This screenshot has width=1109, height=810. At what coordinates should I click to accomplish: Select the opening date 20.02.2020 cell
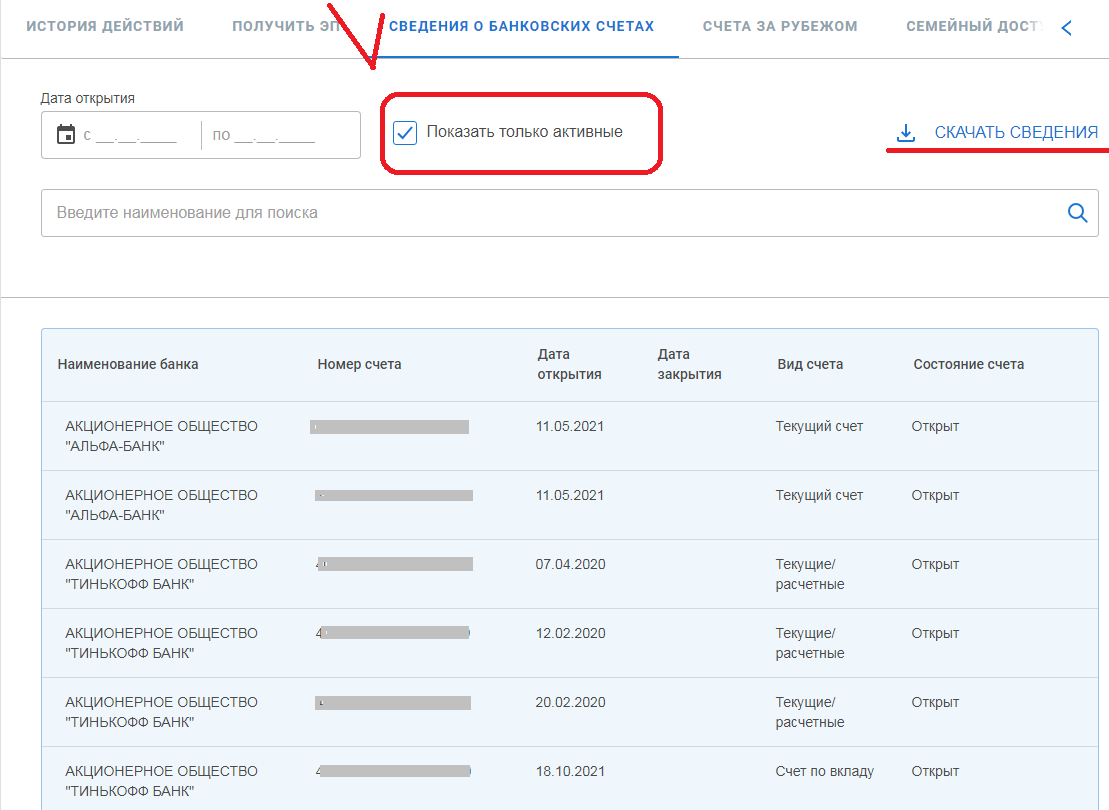point(571,702)
